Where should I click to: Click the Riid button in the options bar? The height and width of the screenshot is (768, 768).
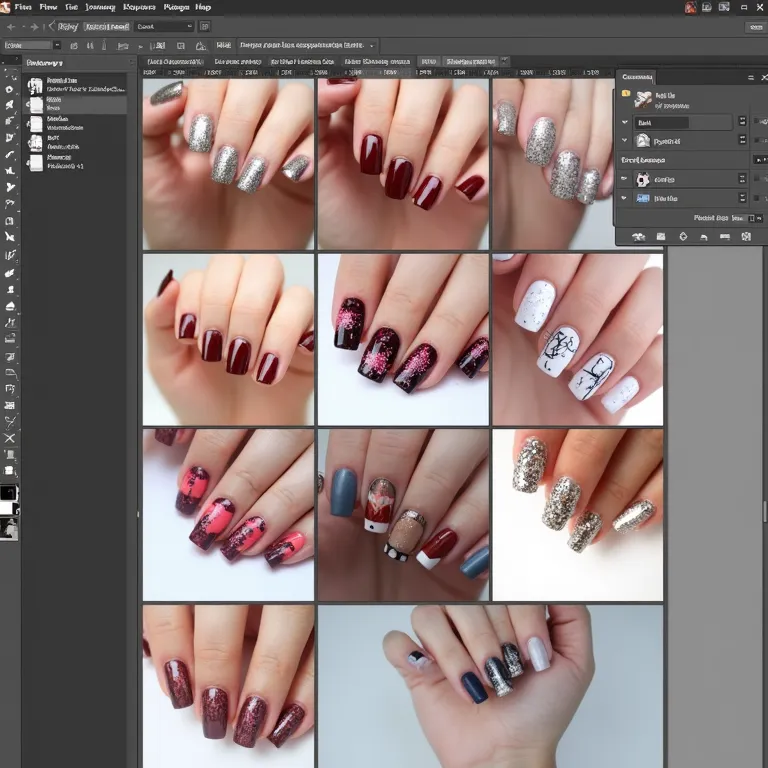[223, 46]
